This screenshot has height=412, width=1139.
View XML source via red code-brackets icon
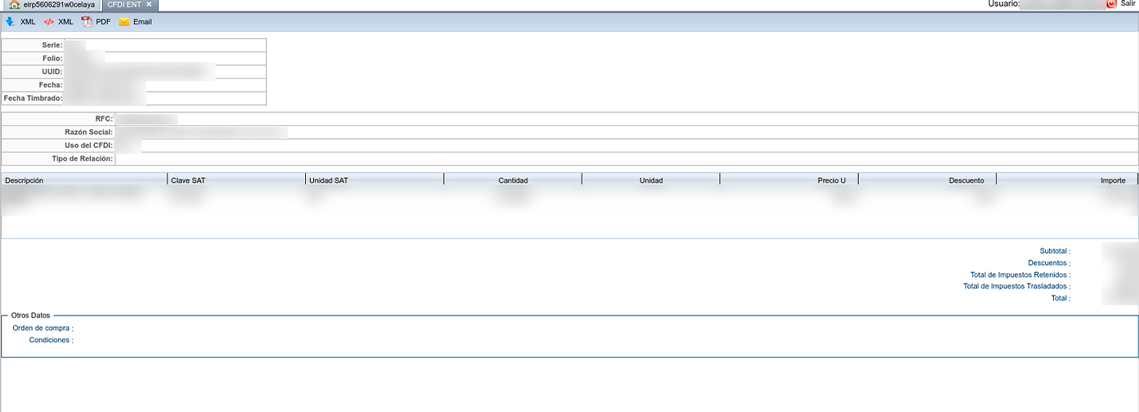point(49,21)
